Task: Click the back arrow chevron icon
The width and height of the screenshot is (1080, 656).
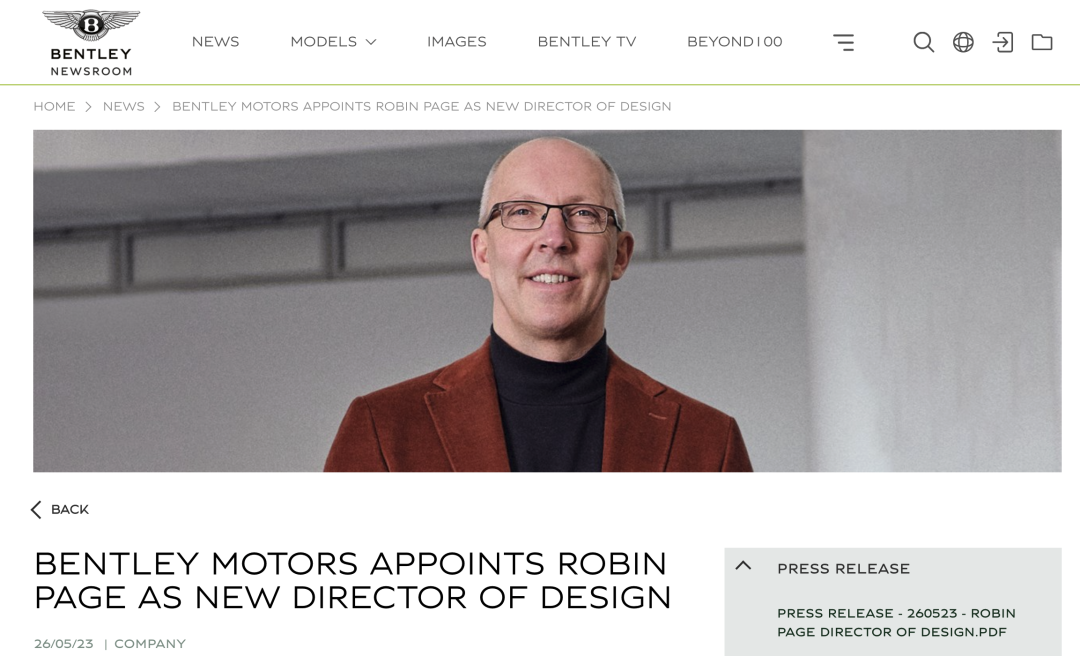Action: [x=36, y=509]
